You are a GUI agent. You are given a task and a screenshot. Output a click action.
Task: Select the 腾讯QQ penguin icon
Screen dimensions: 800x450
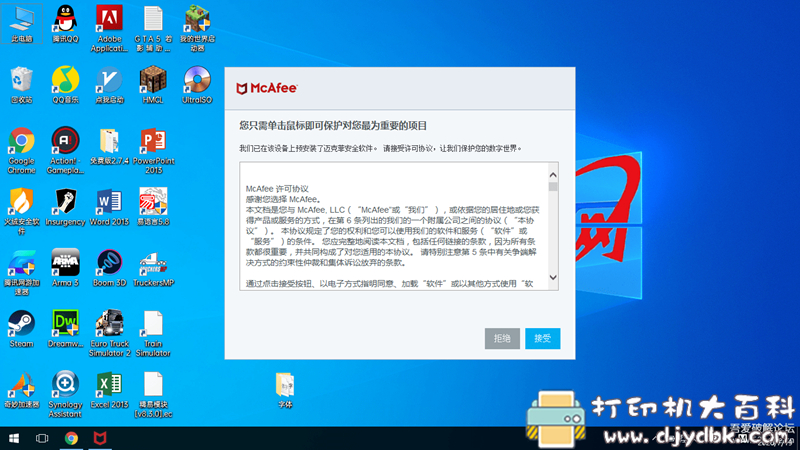click(65, 24)
